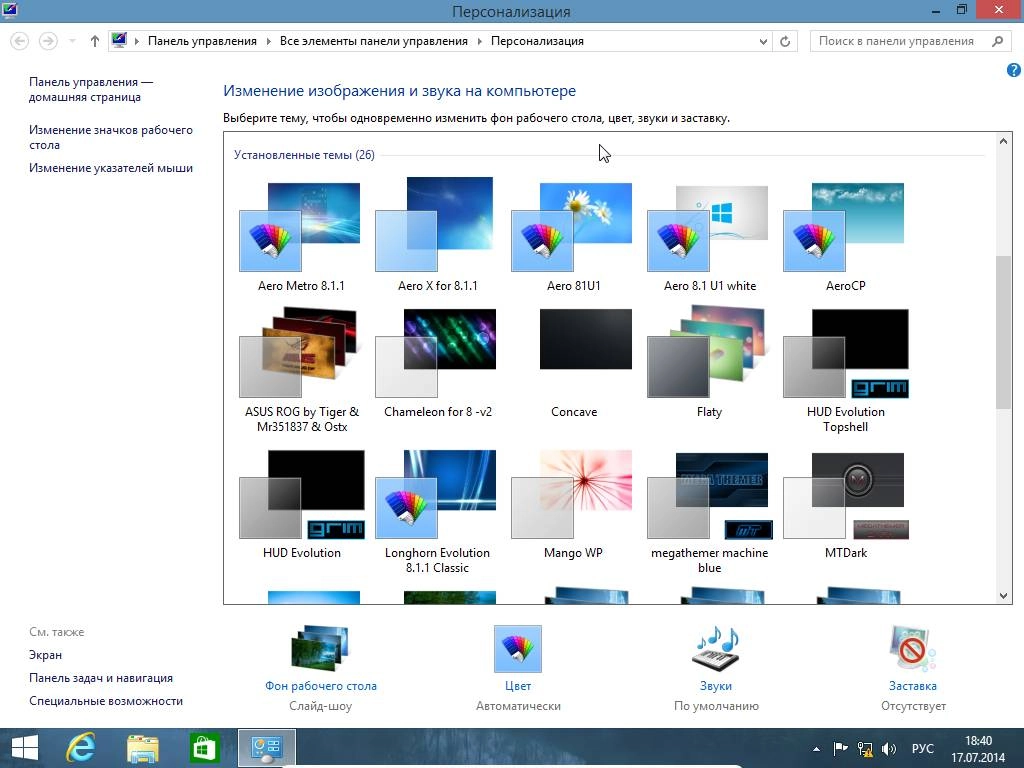Open Панель задач и навигация link

[x=101, y=678]
